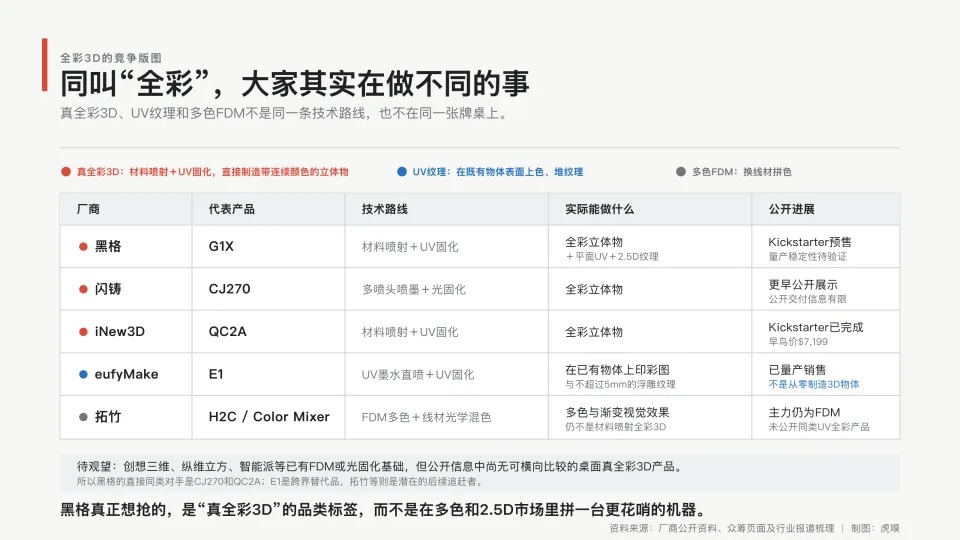Click the blue dot beside eufyMake
The height and width of the screenshot is (540, 960).
pos(83,374)
